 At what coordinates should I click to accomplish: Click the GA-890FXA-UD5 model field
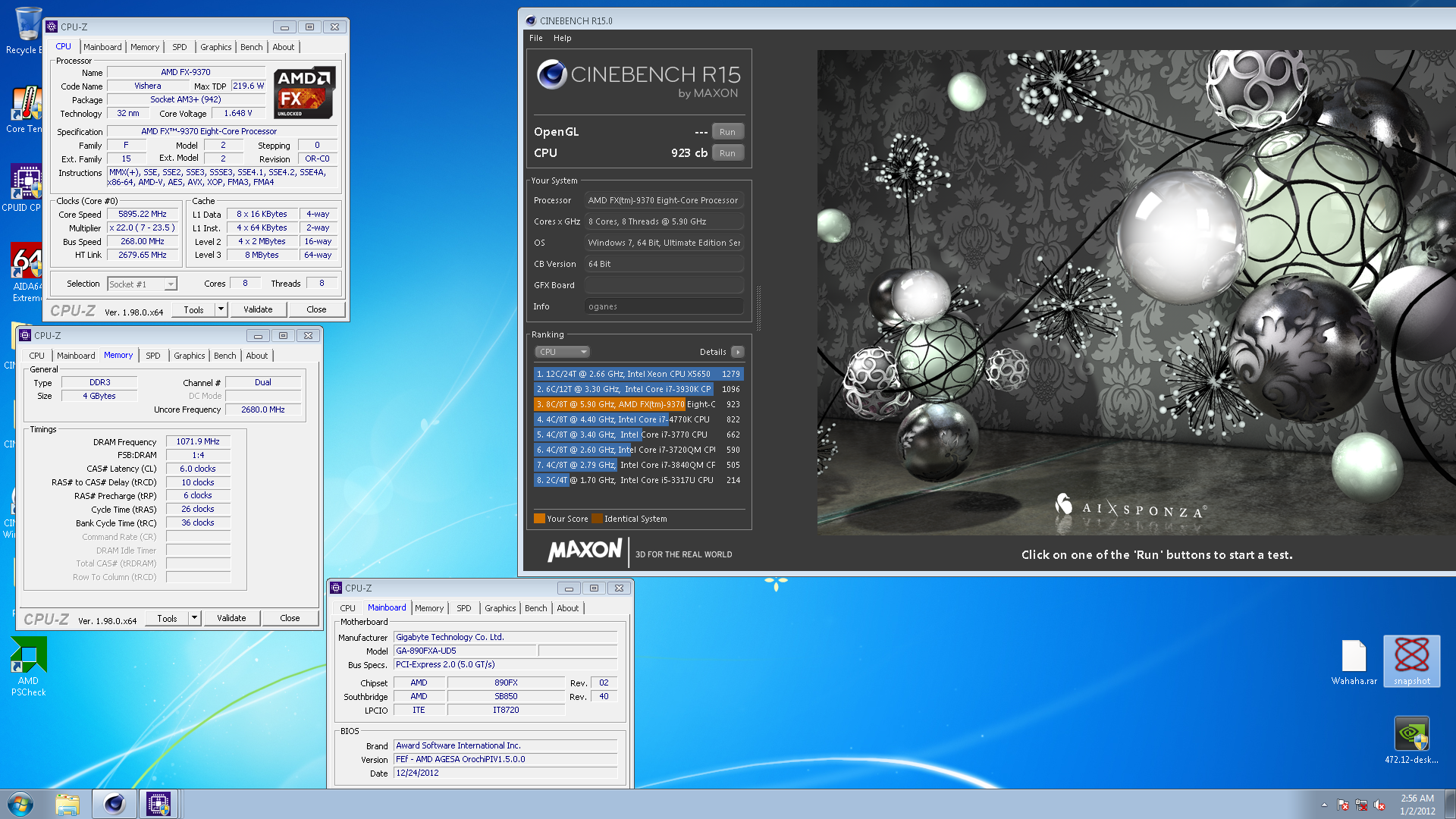(x=465, y=651)
